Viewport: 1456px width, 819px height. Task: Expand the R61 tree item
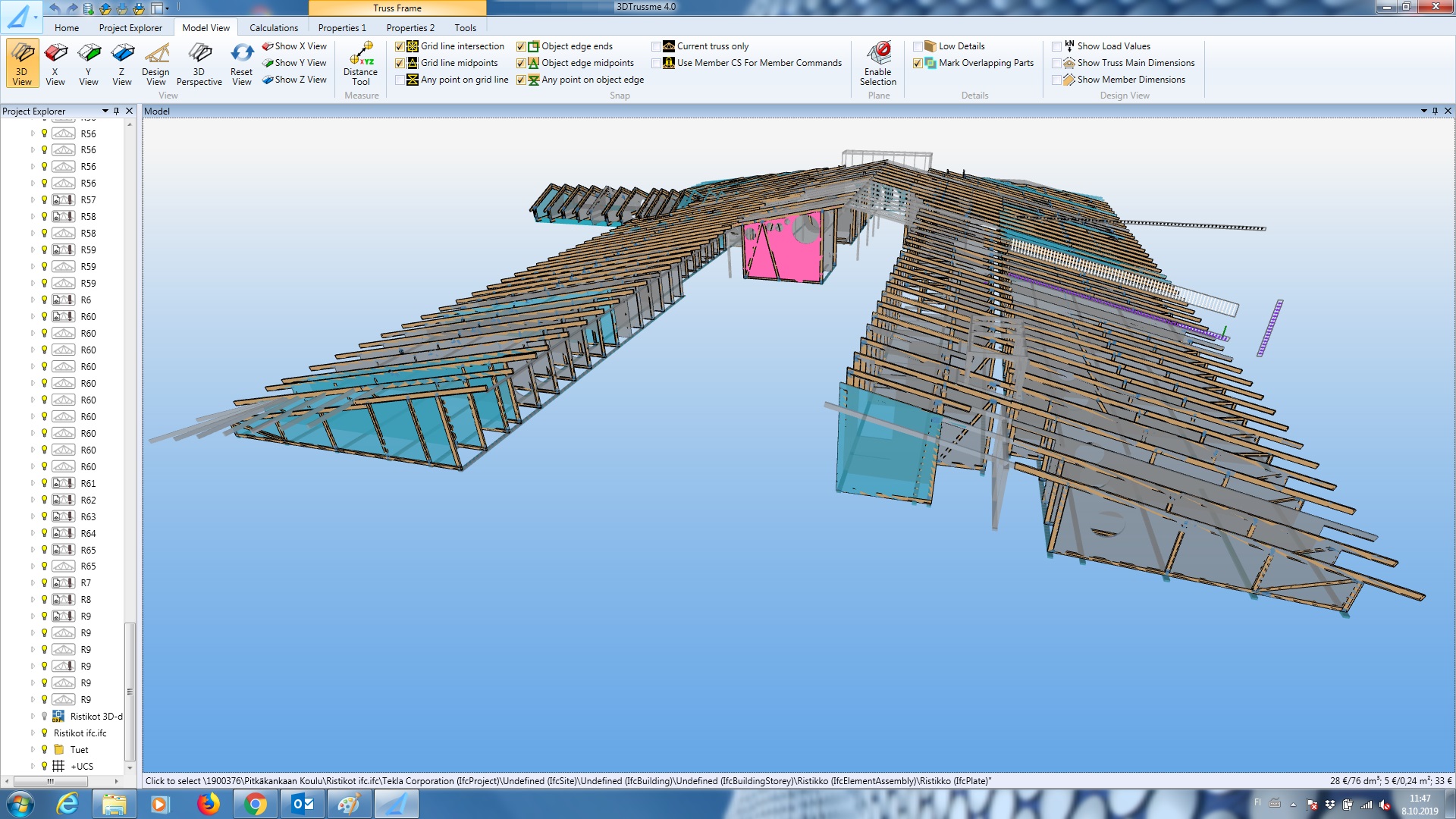pos(33,483)
